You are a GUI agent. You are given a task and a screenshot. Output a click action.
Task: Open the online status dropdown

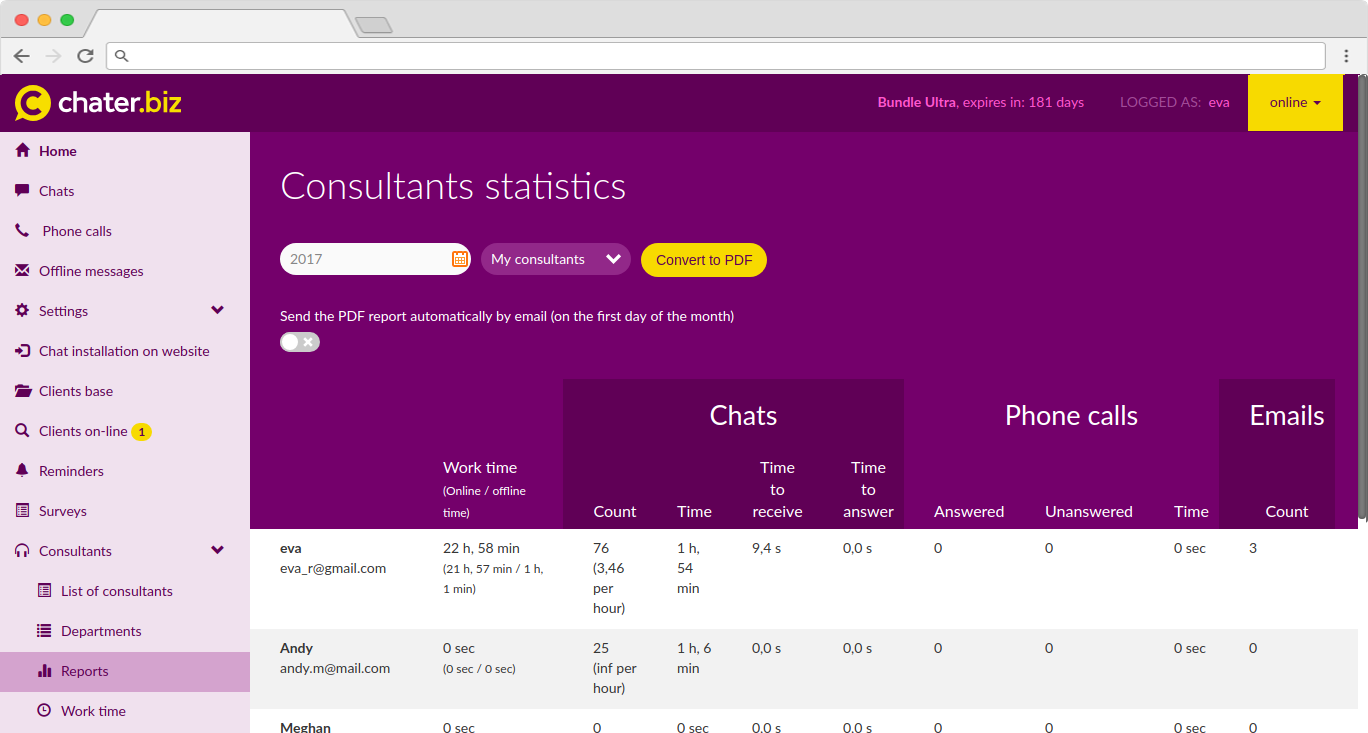coord(1295,102)
